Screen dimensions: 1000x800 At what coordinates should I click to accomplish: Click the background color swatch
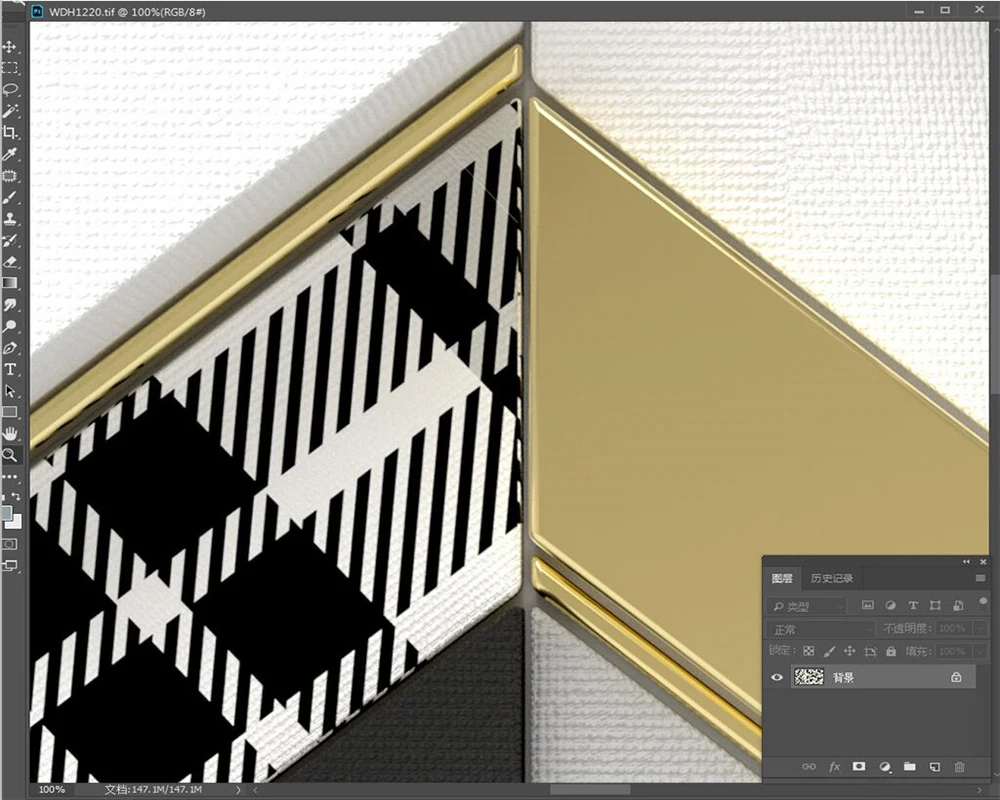coord(16,522)
